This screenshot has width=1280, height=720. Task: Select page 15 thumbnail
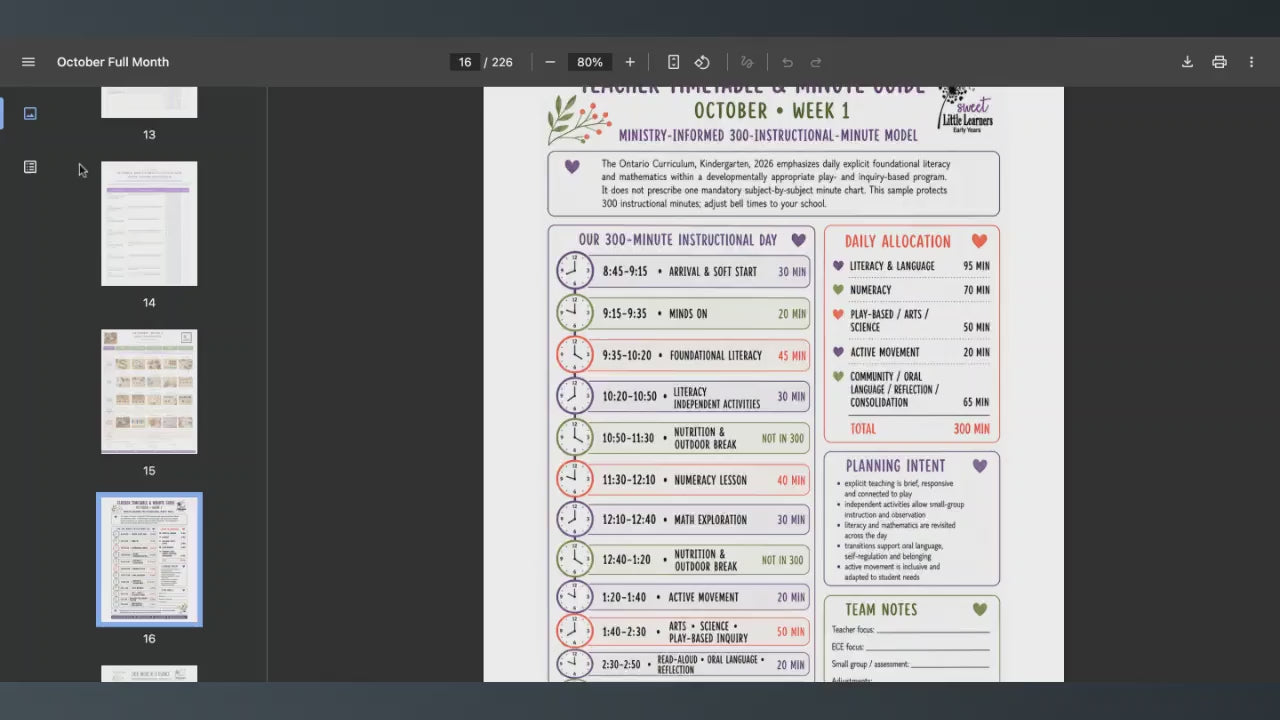pyautogui.click(x=149, y=392)
